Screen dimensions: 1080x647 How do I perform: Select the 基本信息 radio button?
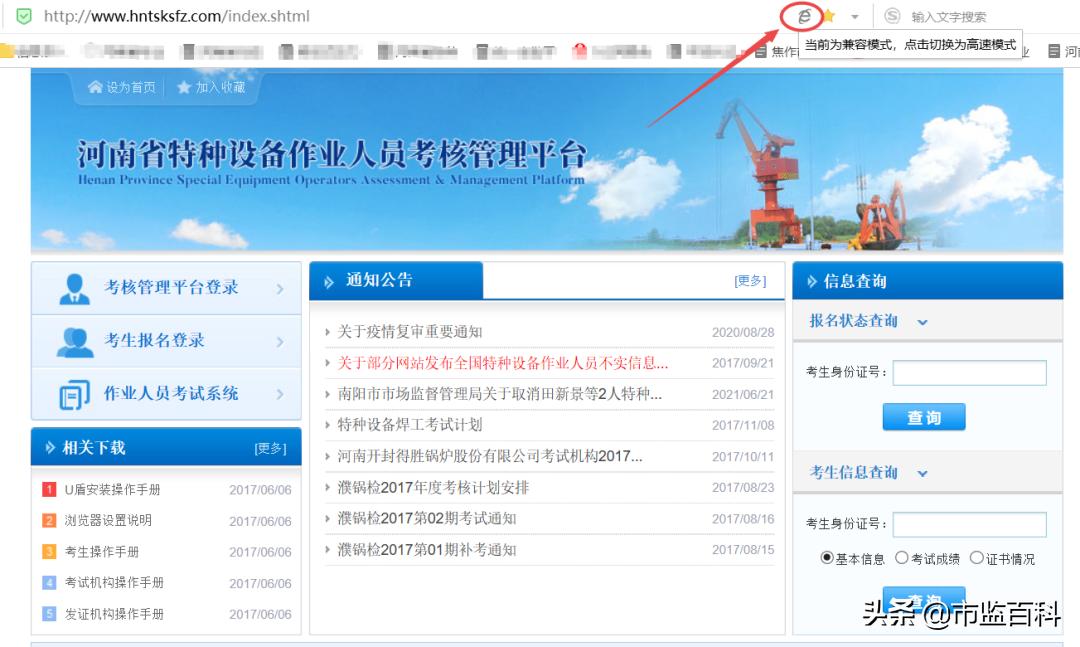click(x=828, y=558)
